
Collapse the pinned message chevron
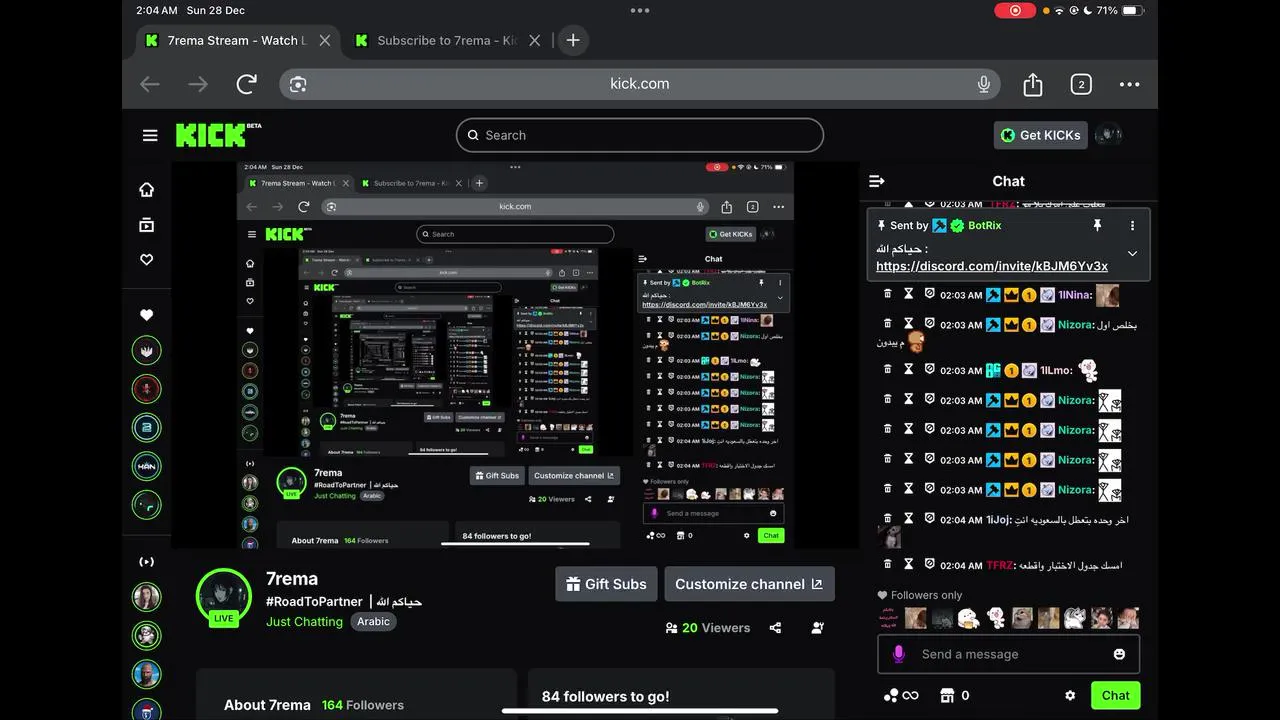(1132, 254)
